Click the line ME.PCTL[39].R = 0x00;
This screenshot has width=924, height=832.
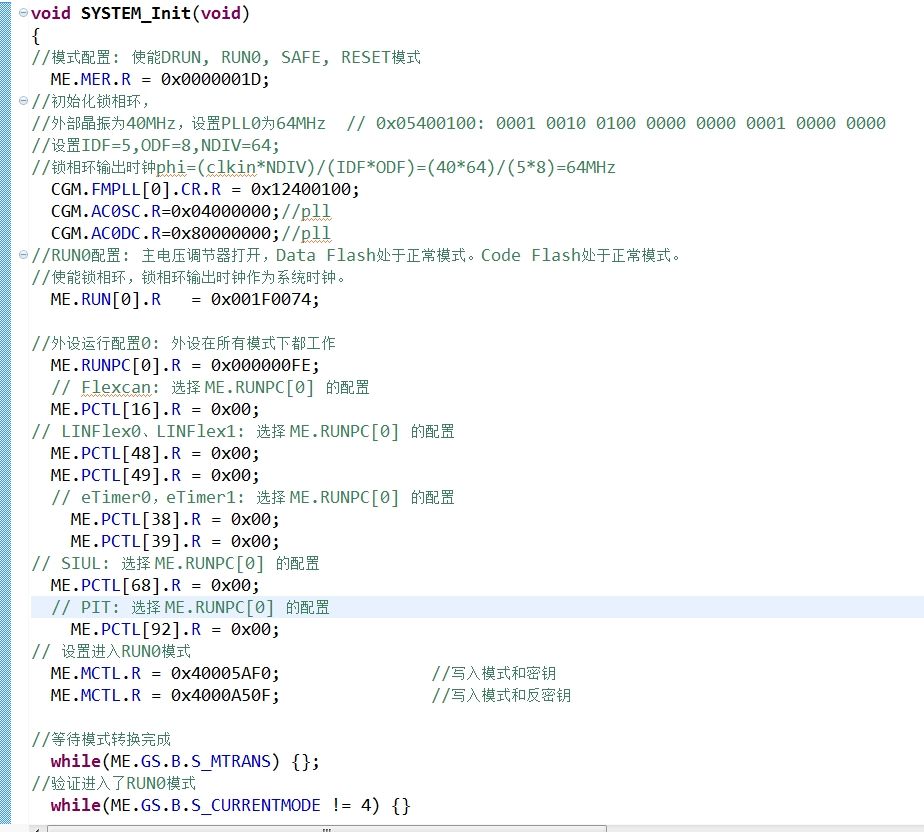click(x=174, y=541)
